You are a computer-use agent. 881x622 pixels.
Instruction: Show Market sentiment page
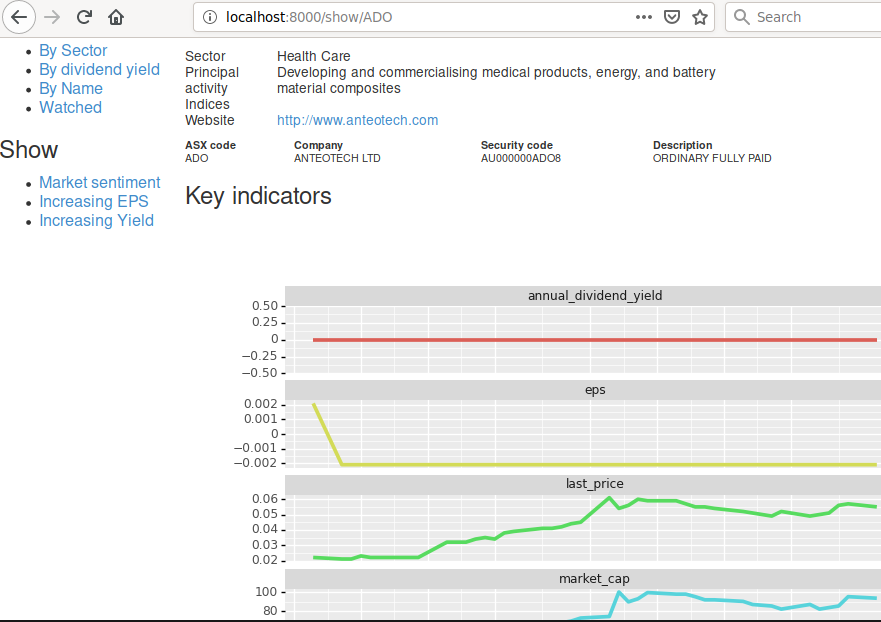tap(99, 183)
